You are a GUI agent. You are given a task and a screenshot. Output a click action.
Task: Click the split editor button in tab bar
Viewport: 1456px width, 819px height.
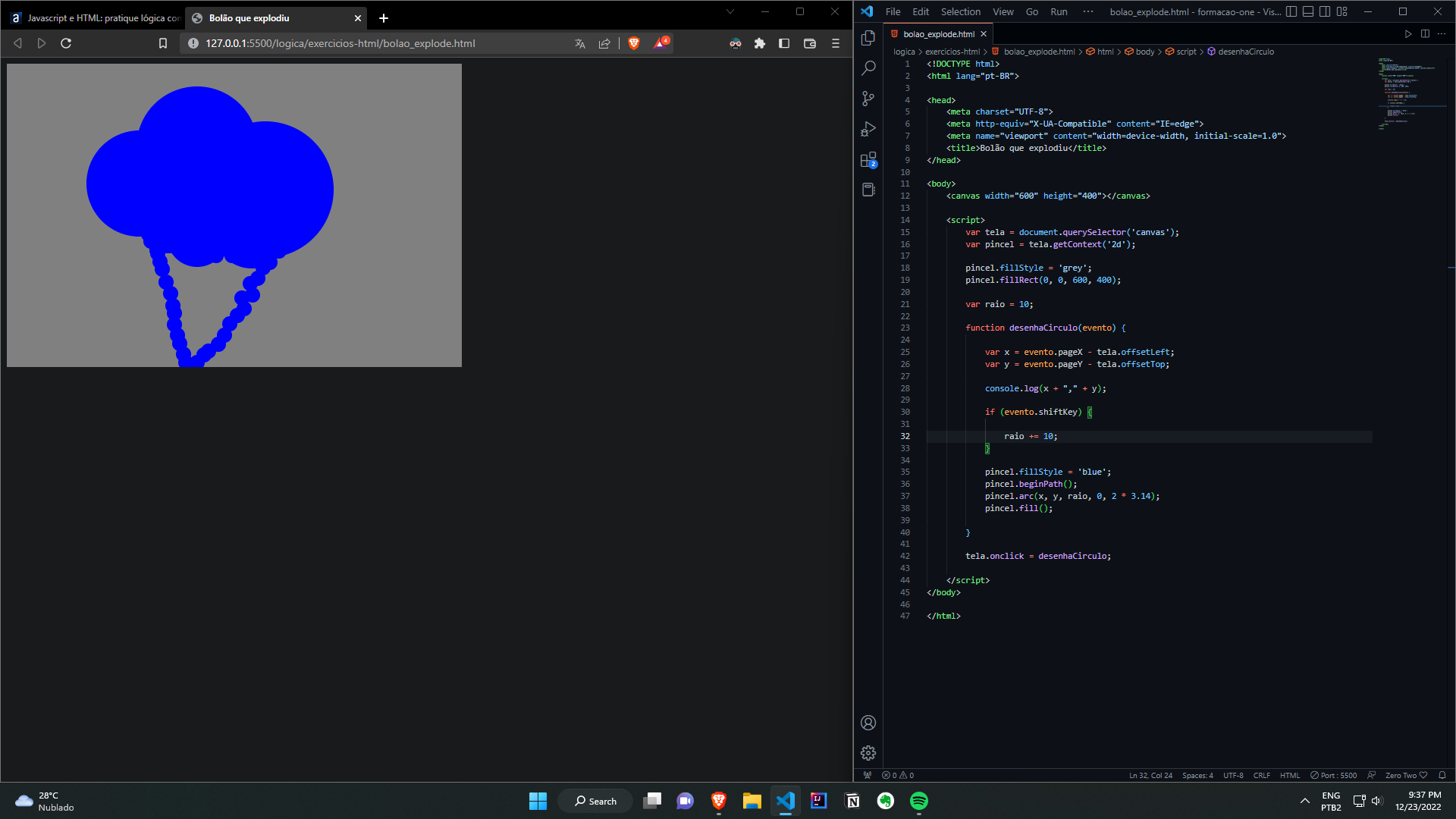tap(1425, 33)
